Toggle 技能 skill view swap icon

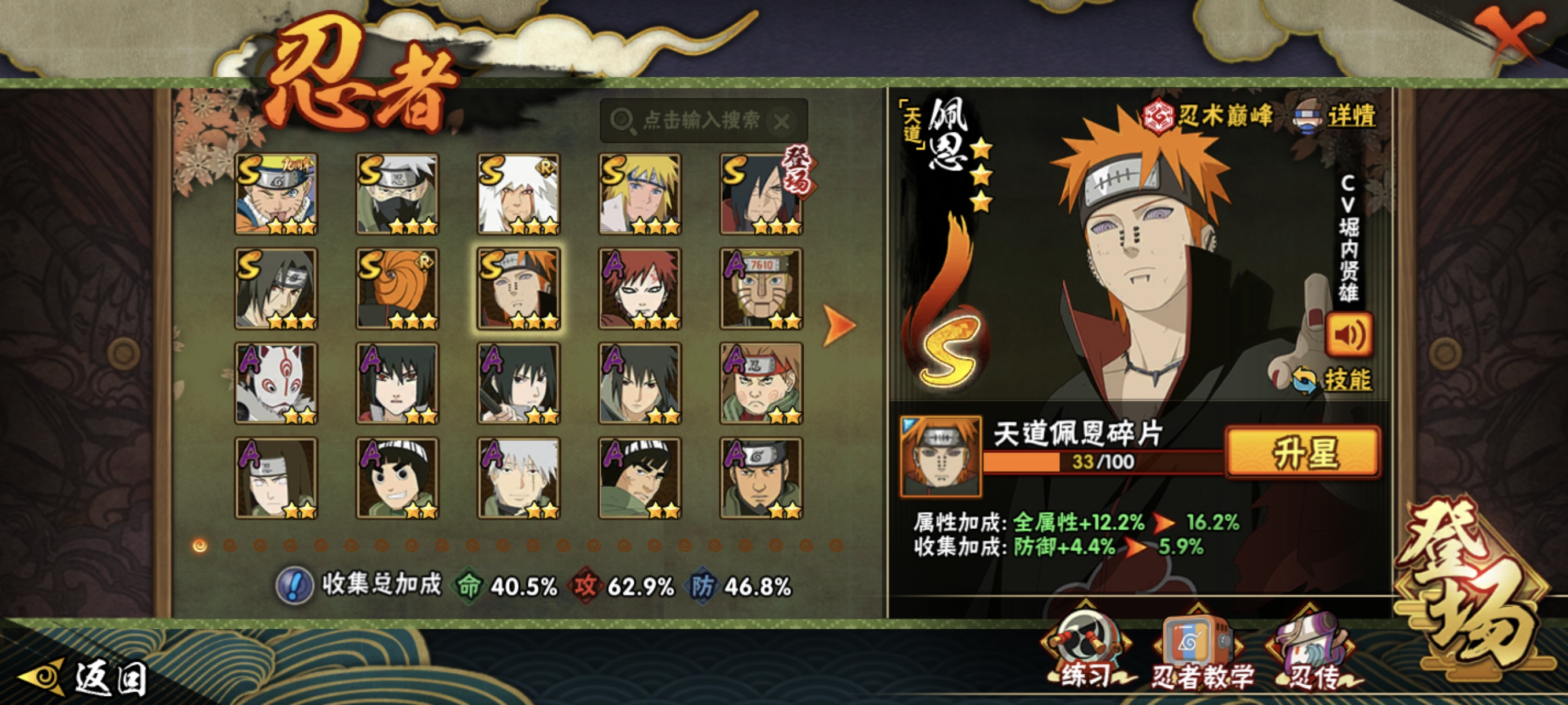pyautogui.click(x=1303, y=380)
